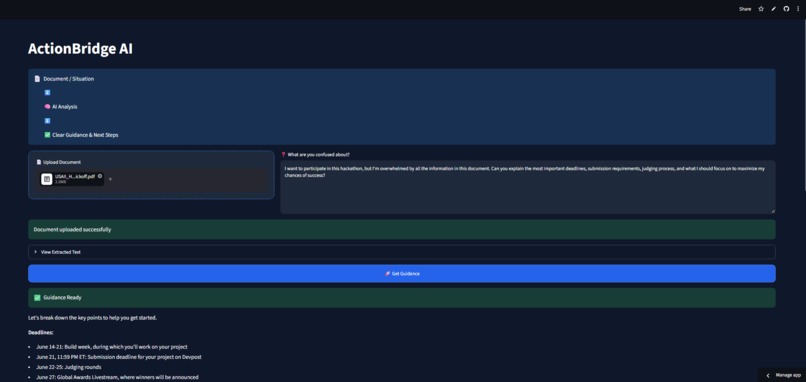Expand the View Extracted Text section
Image resolution: width=806 pixels, height=382 pixels.
[x=401, y=252]
